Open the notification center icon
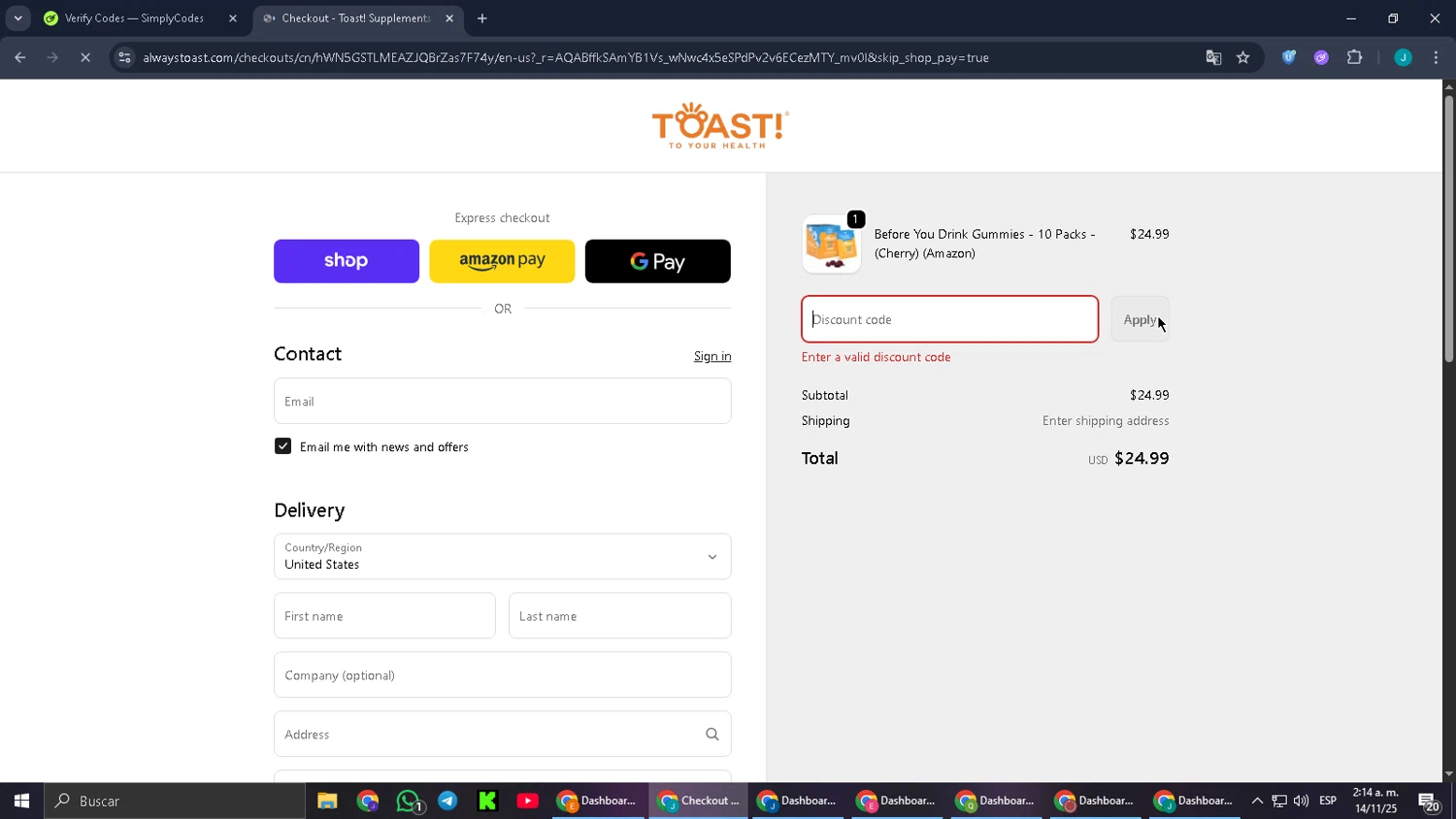The height and width of the screenshot is (819, 1456). click(1429, 801)
